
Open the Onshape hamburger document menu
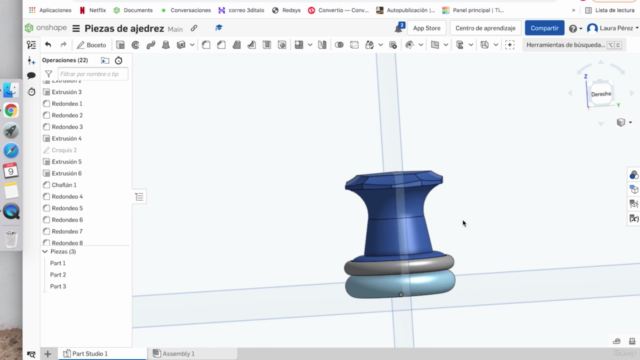pyautogui.click(x=76, y=29)
